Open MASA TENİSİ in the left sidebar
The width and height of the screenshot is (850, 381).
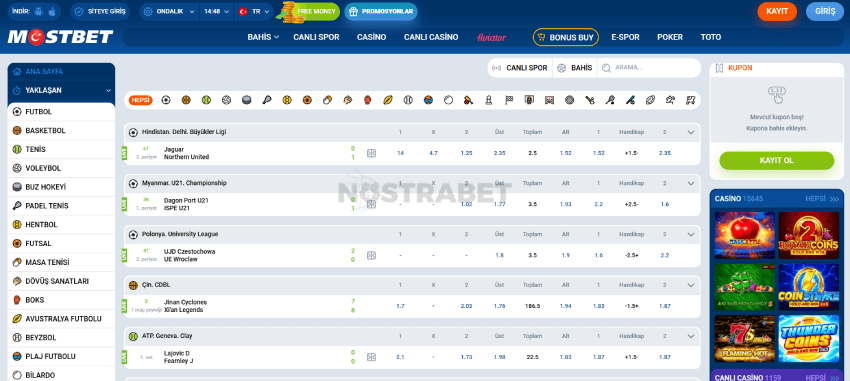click(61, 262)
